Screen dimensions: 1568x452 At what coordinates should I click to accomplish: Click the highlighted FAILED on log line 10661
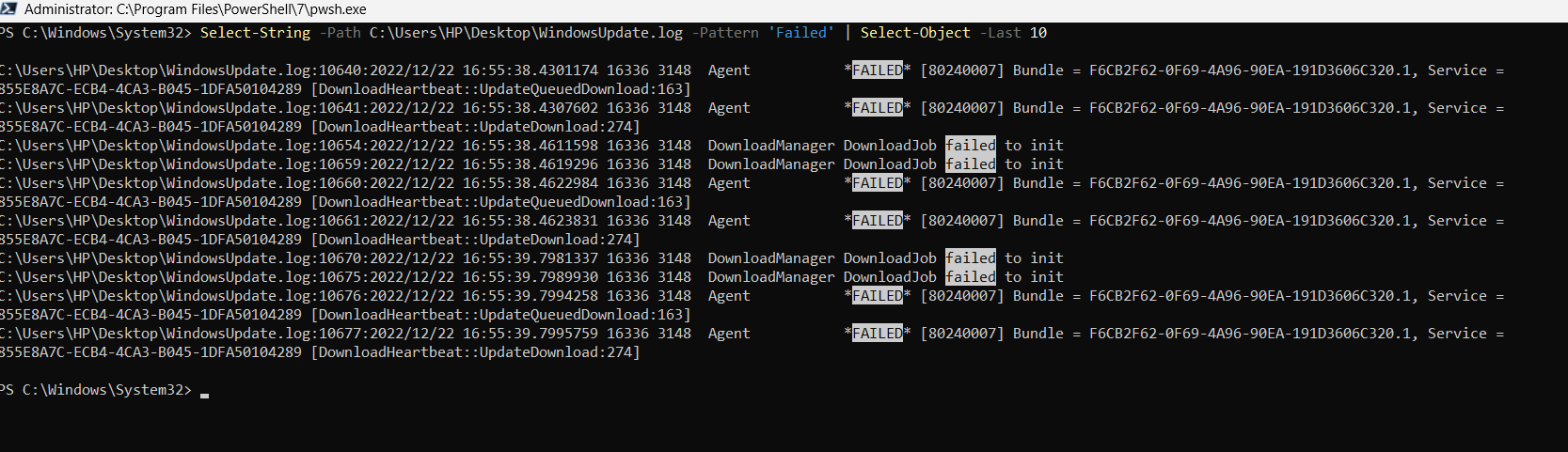[x=877, y=221]
